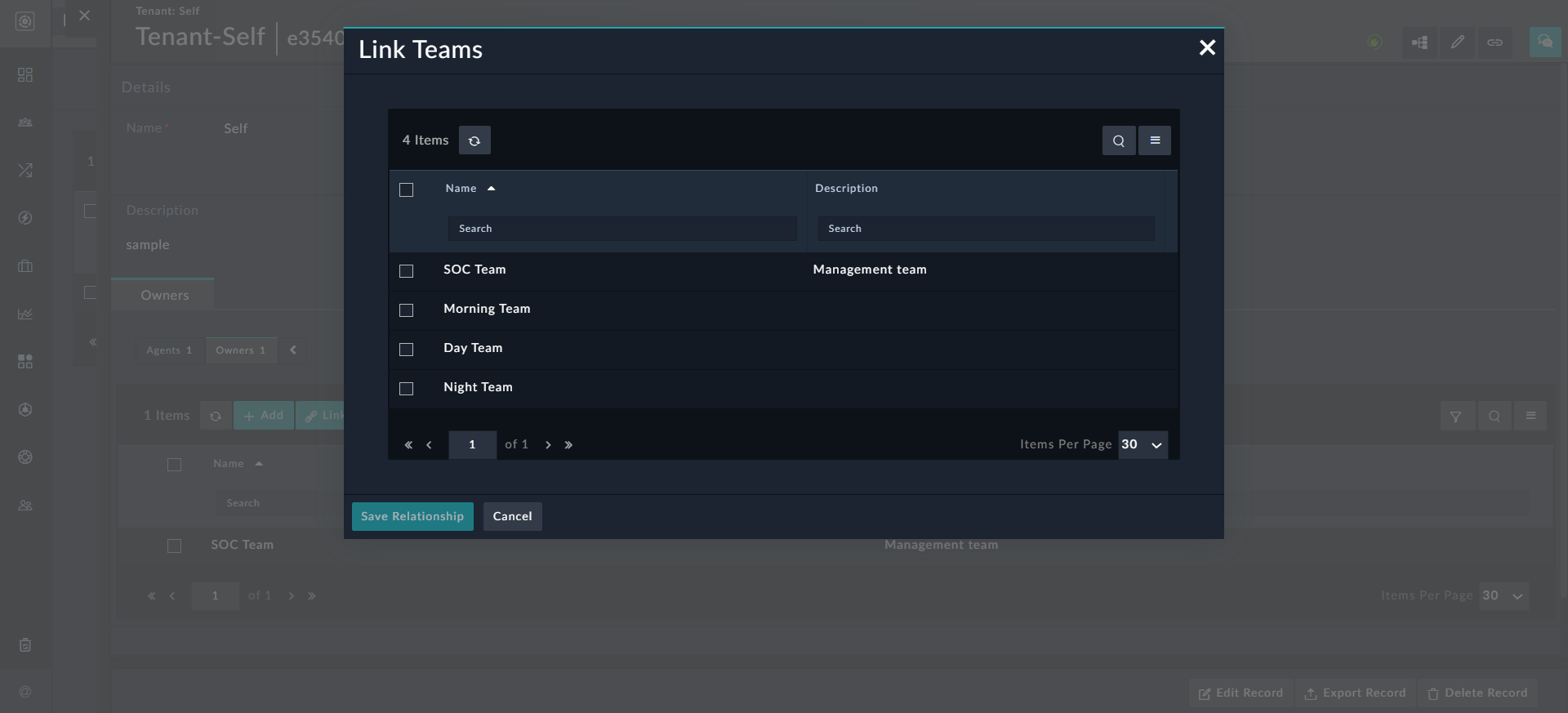Close the Link Teams dialog

[x=1207, y=48]
